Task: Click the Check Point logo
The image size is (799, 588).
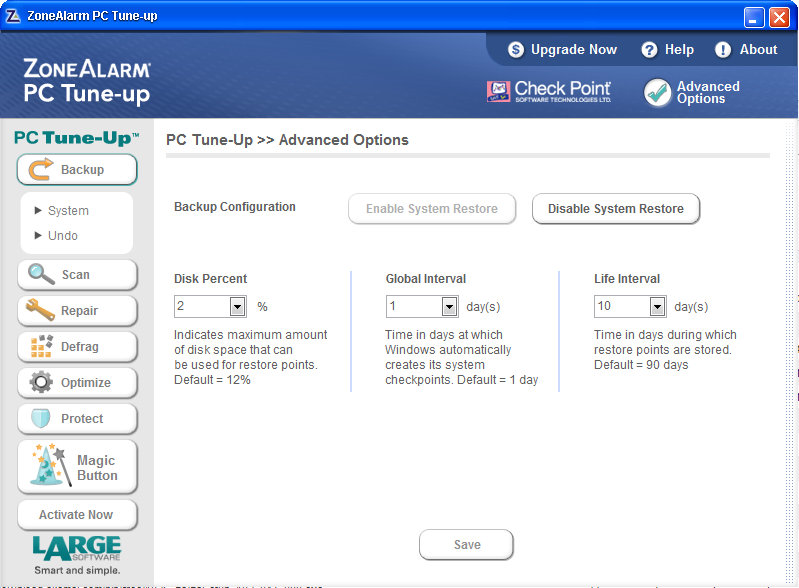Action: coord(549,92)
